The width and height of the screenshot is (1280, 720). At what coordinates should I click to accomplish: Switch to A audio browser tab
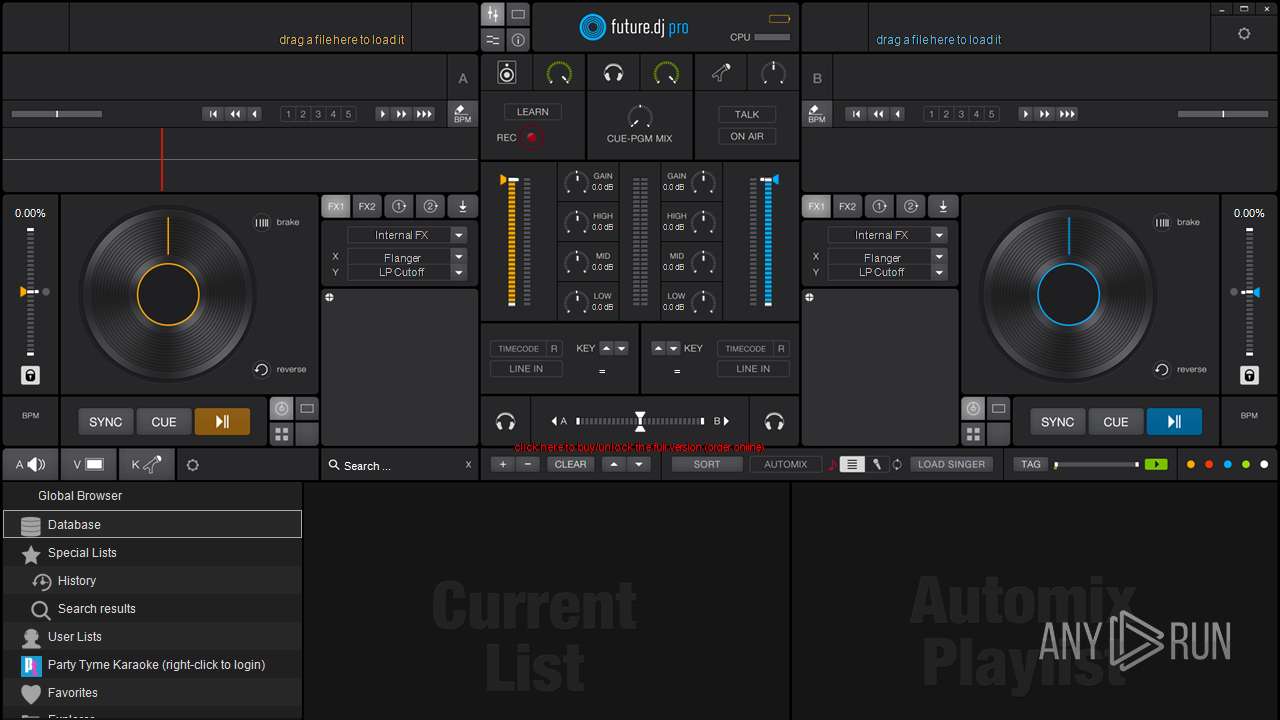coord(31,464)
